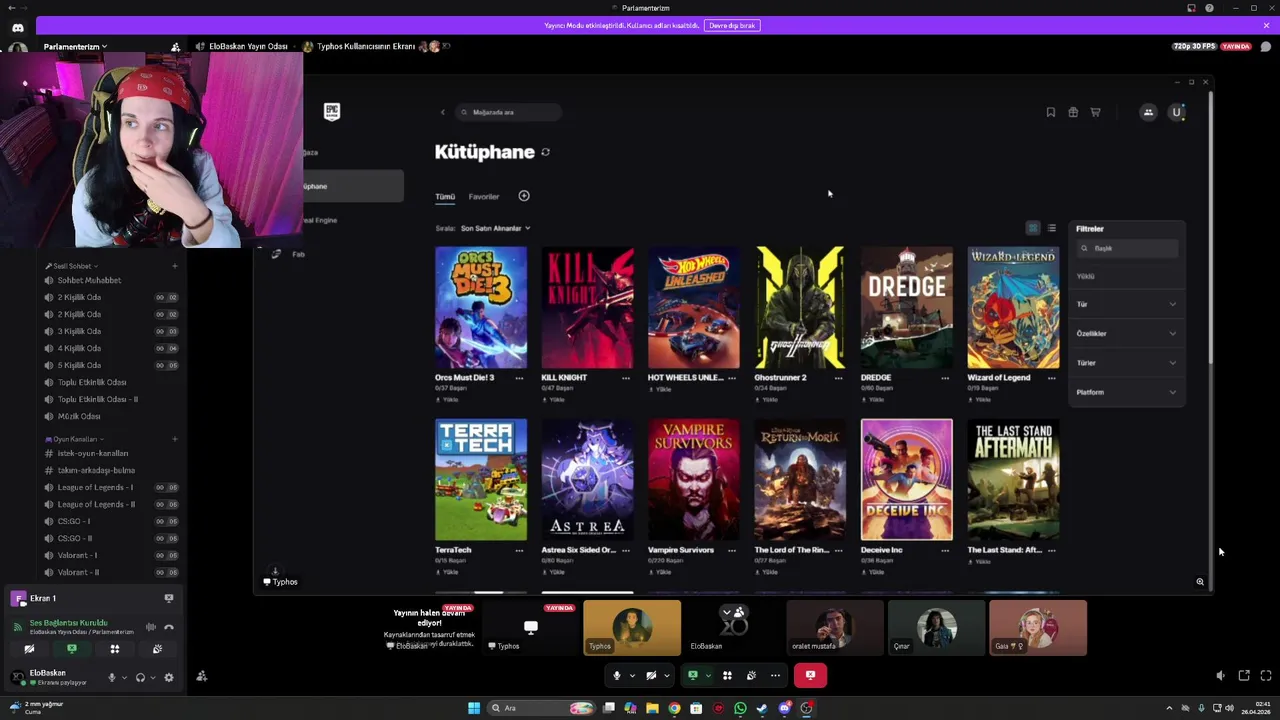The width and height of the screenshot is (1280, 720).
Task: Go back in Epic launcher navigation
Action: [x=443, y=112]
